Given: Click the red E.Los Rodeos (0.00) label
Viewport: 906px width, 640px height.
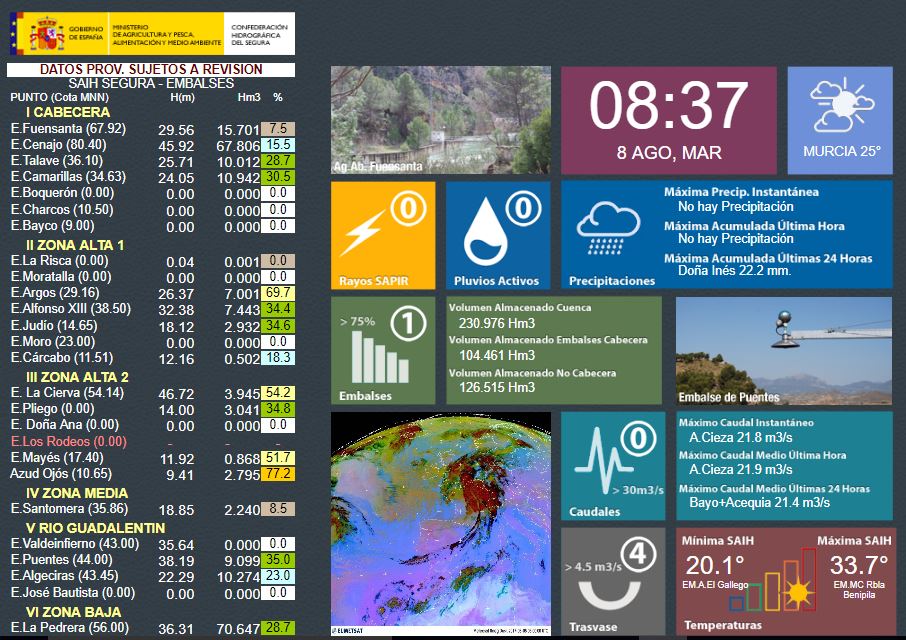Looking at the screenshot, I should tap(69, 441).
